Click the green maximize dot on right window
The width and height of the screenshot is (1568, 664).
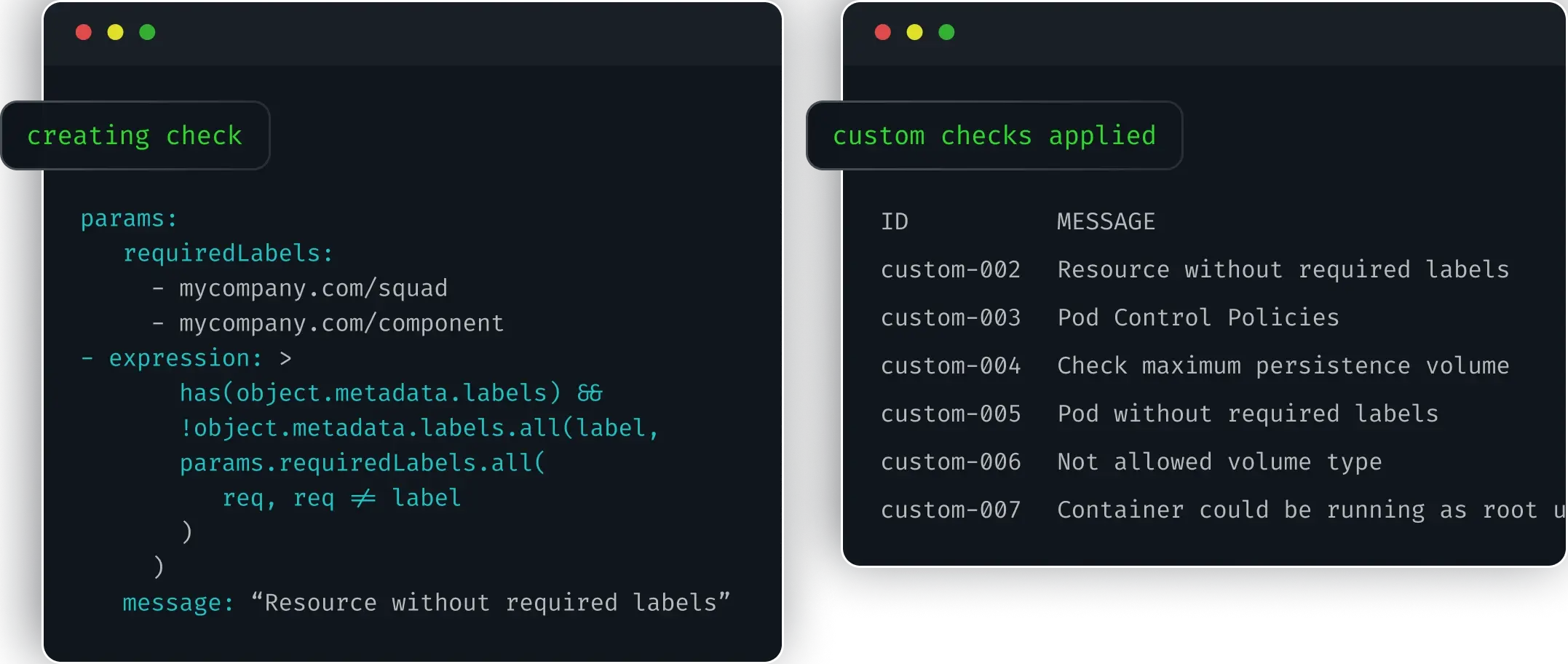pos(946,32)
